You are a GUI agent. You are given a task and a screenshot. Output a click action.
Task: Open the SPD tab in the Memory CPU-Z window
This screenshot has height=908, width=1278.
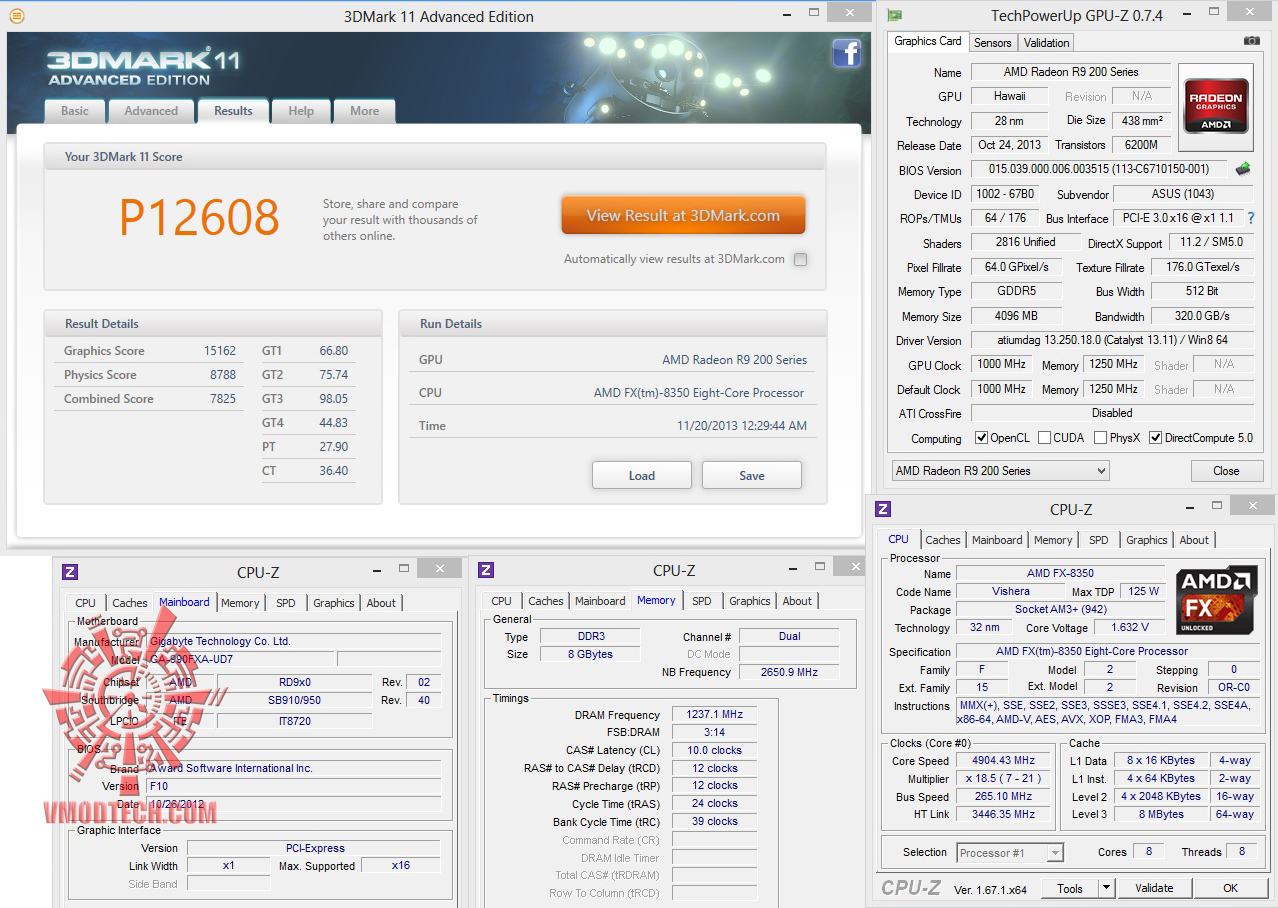(x=702, y=601)
